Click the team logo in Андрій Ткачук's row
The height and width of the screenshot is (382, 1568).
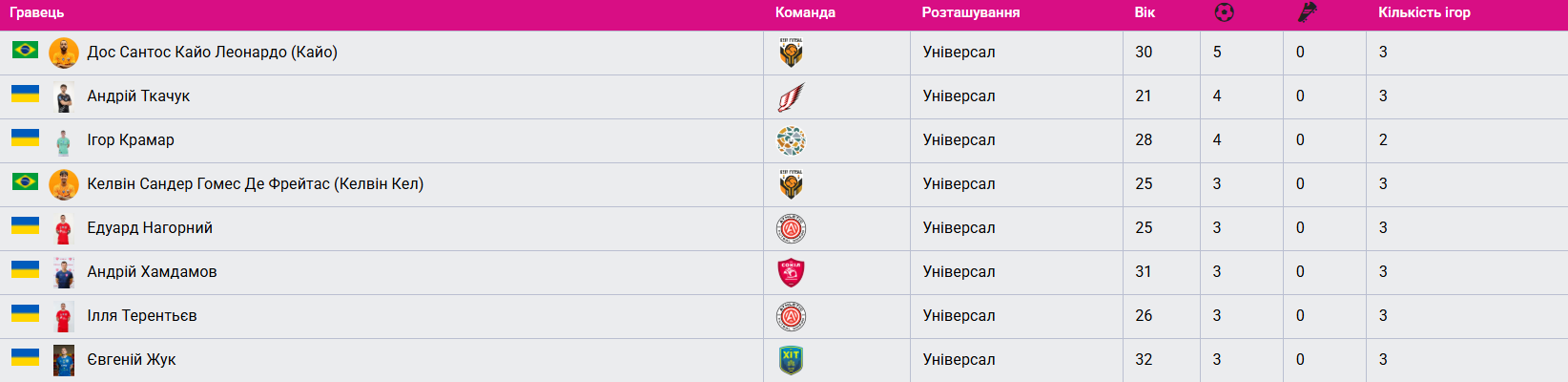[791, 96]
